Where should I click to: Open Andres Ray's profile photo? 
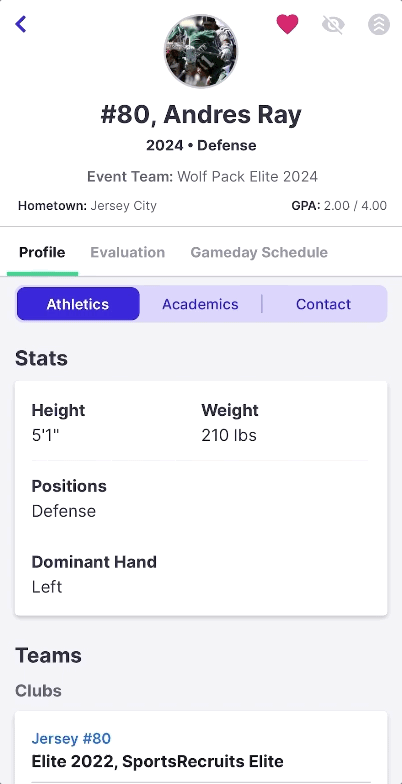(x=201, y=51)
